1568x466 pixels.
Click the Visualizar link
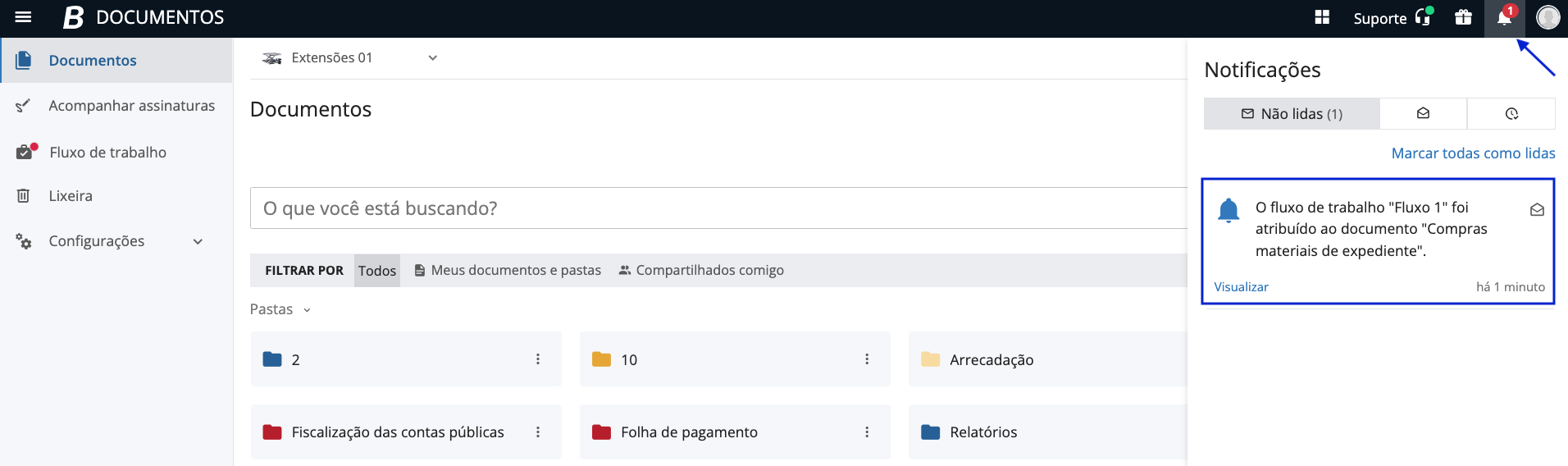1241,287
